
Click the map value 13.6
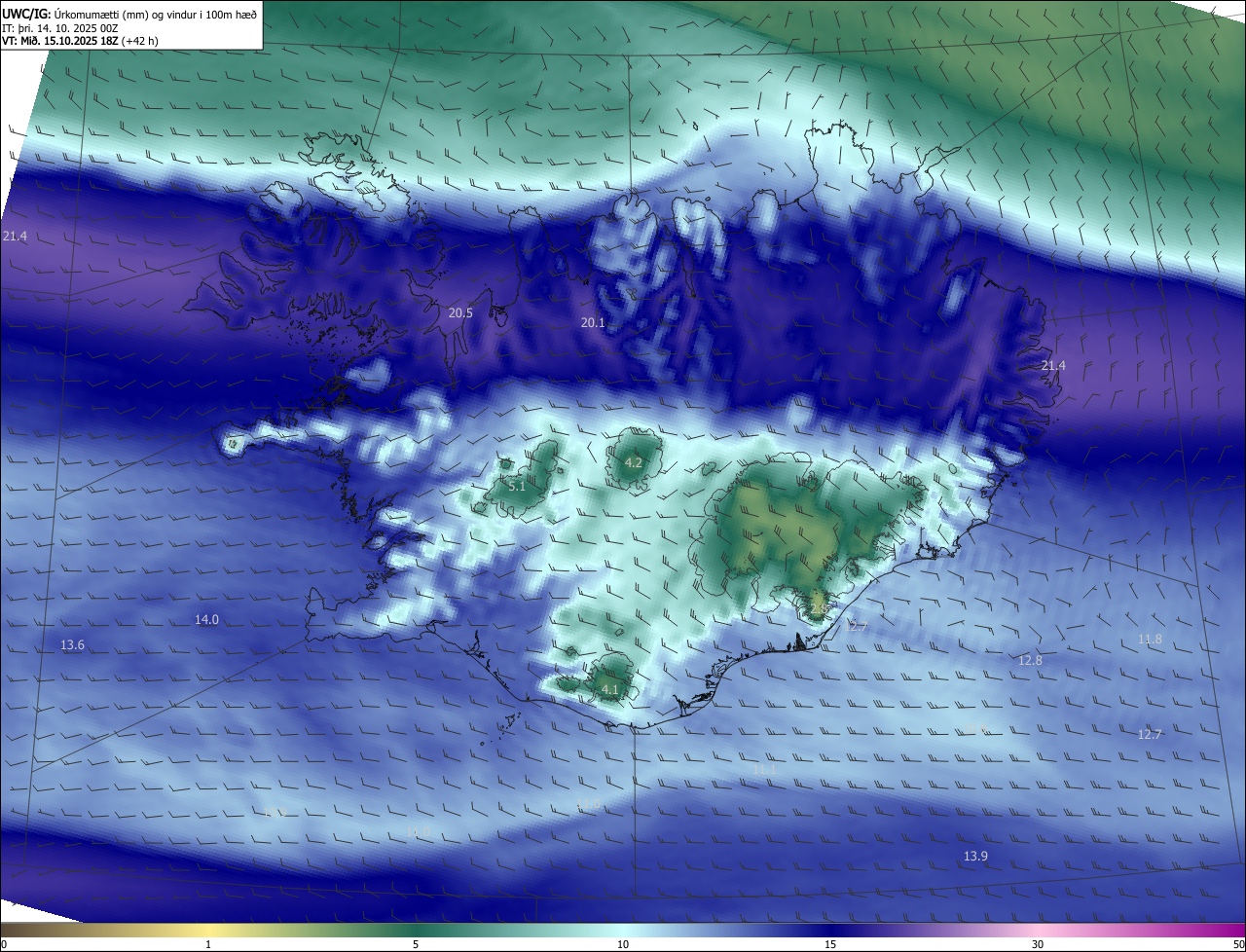(x=72, y=645)
